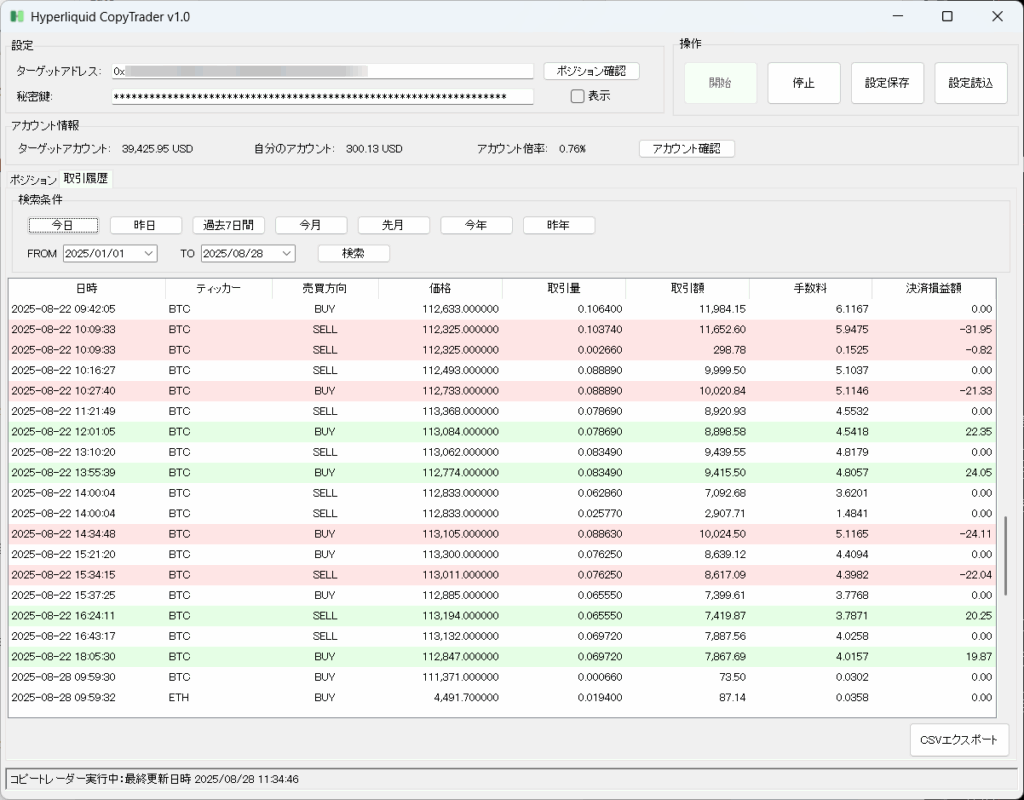The height and width of the screenshot is (800, 1024).
Task: Save settings with 設定保存 button
Action: (x=887, y=83)
